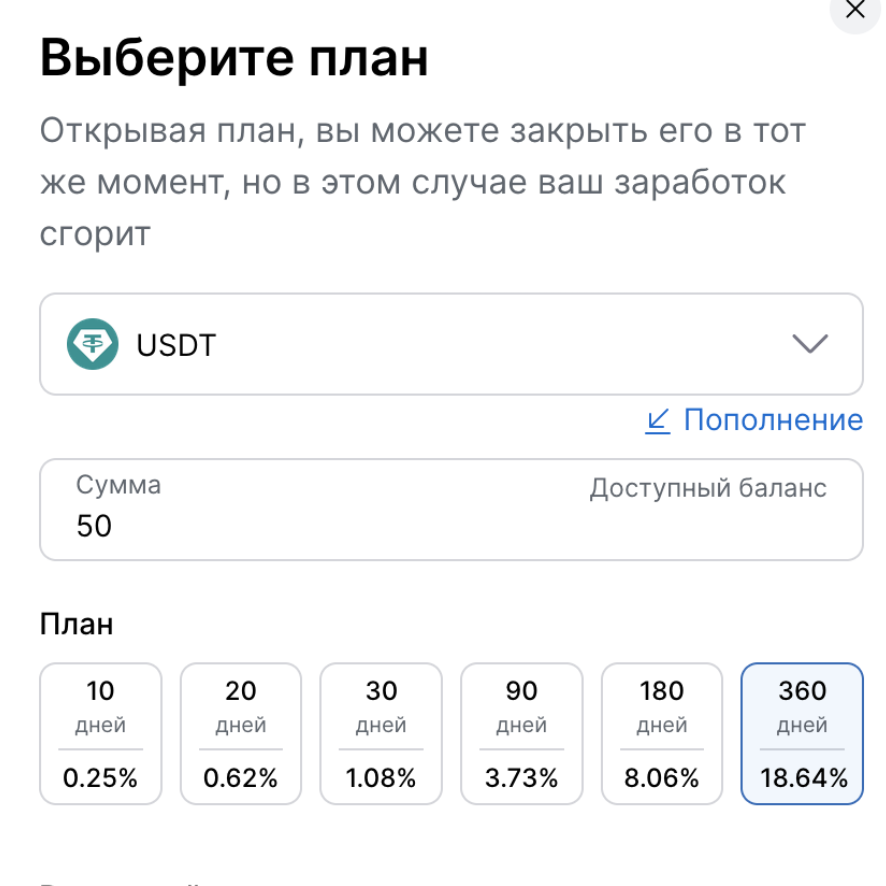This screenshot has height=886, width=886.
Task: Pick the 90 дней plan
Action: [x=521, y=733]
